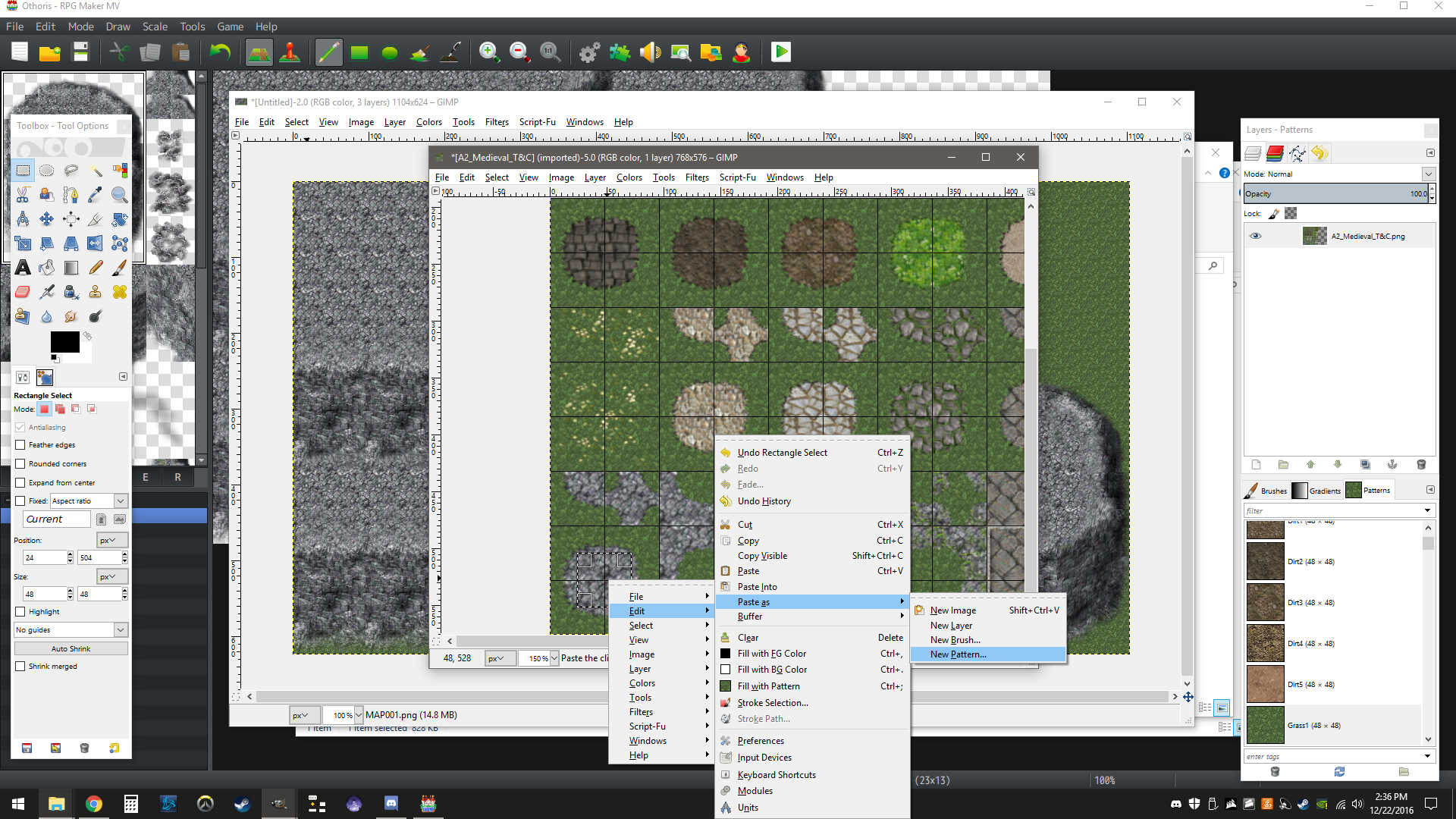Image resolution: width=1456 pixels, height=819 pixels.
Task: Open the 150% zoom dropdown
Action: (x=554, y=658)
